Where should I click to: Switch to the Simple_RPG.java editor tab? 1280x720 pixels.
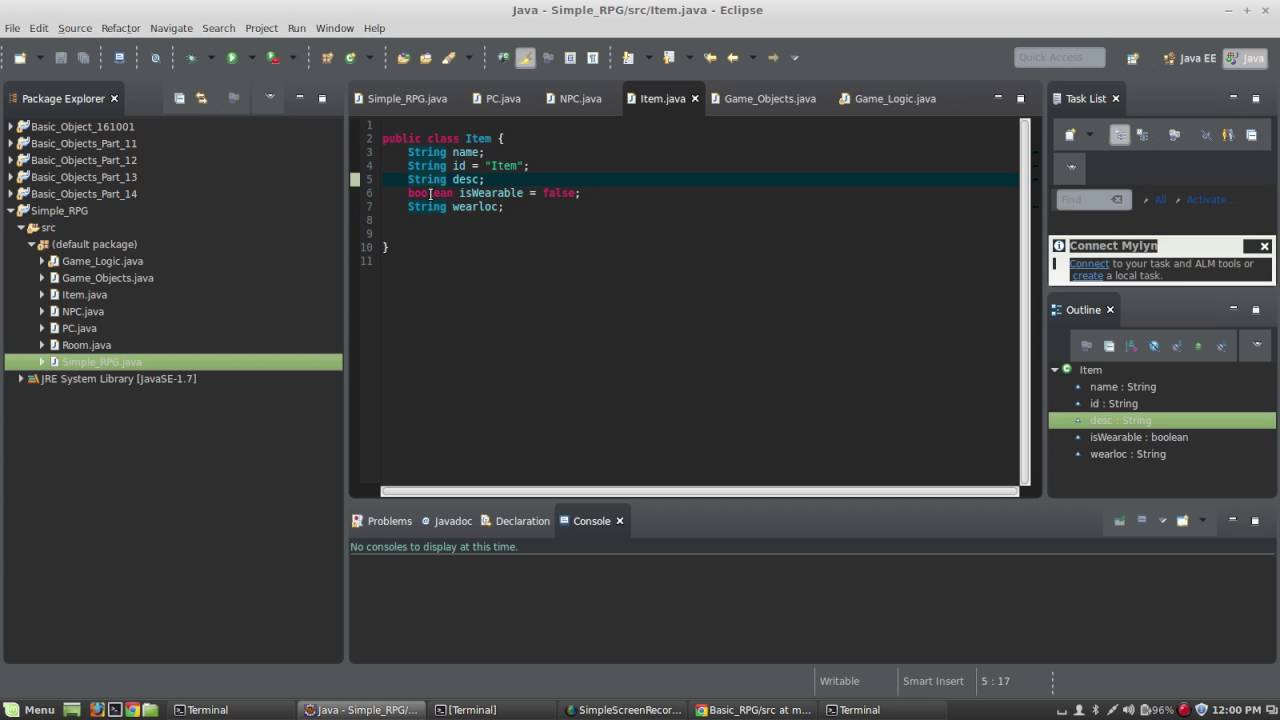400,99
